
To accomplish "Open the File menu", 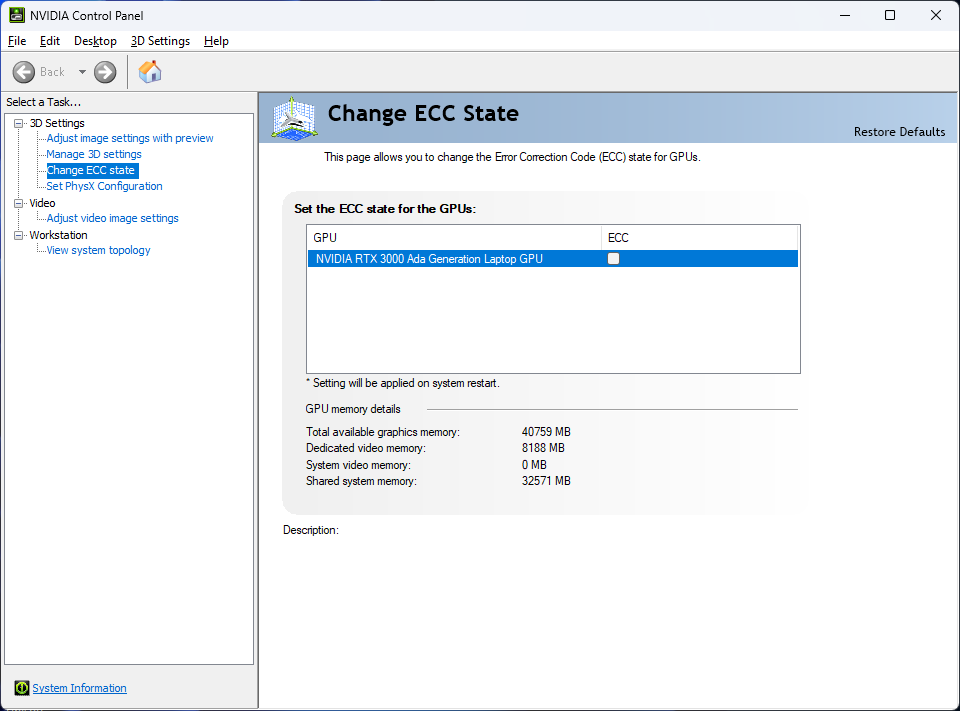I will coord(17,41).
